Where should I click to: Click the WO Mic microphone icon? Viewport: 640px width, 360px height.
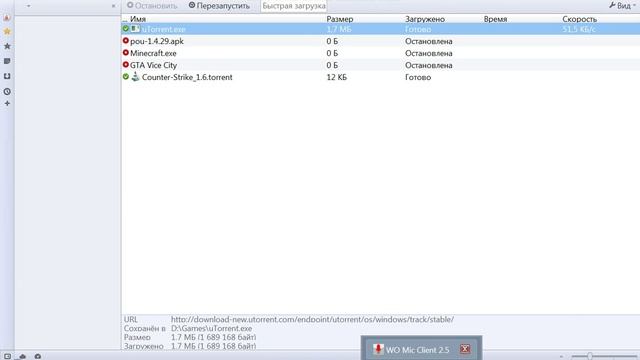[378, 349]
